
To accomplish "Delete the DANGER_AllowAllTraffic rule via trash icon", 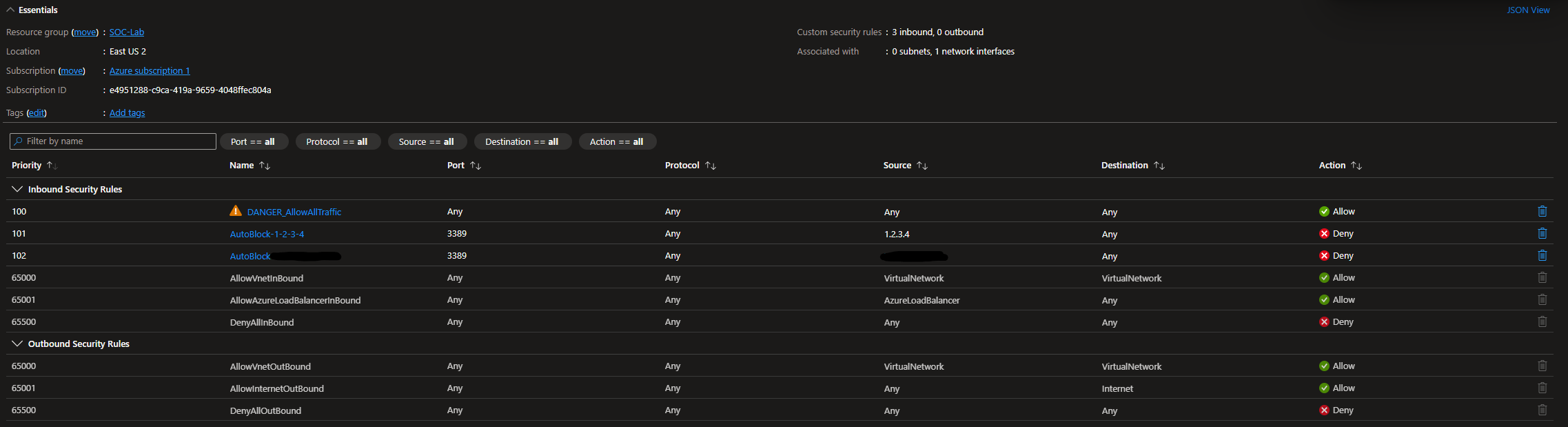I will coord(1542,212).
